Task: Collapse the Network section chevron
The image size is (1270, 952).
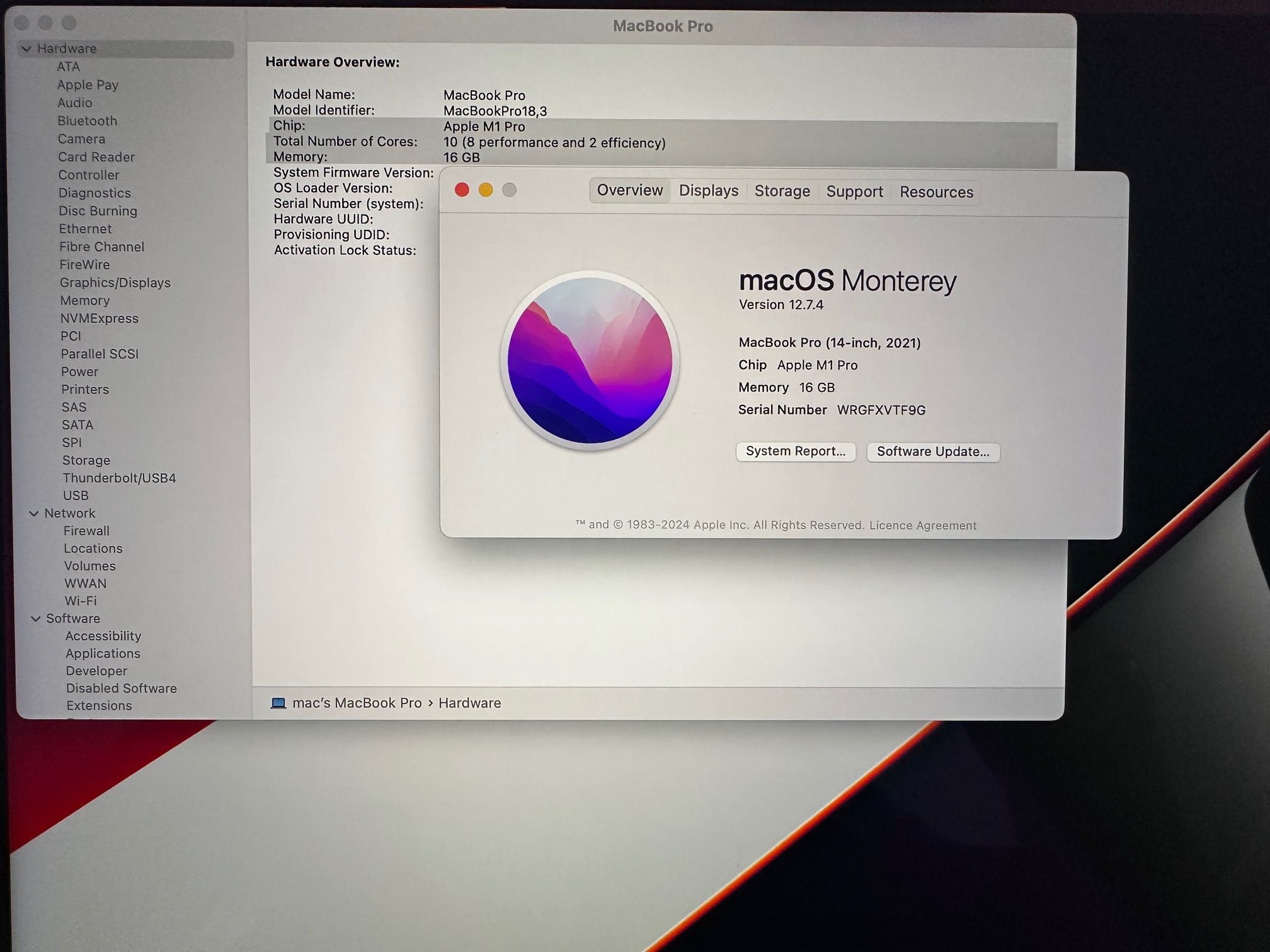Action: click(x=34, y=514)
